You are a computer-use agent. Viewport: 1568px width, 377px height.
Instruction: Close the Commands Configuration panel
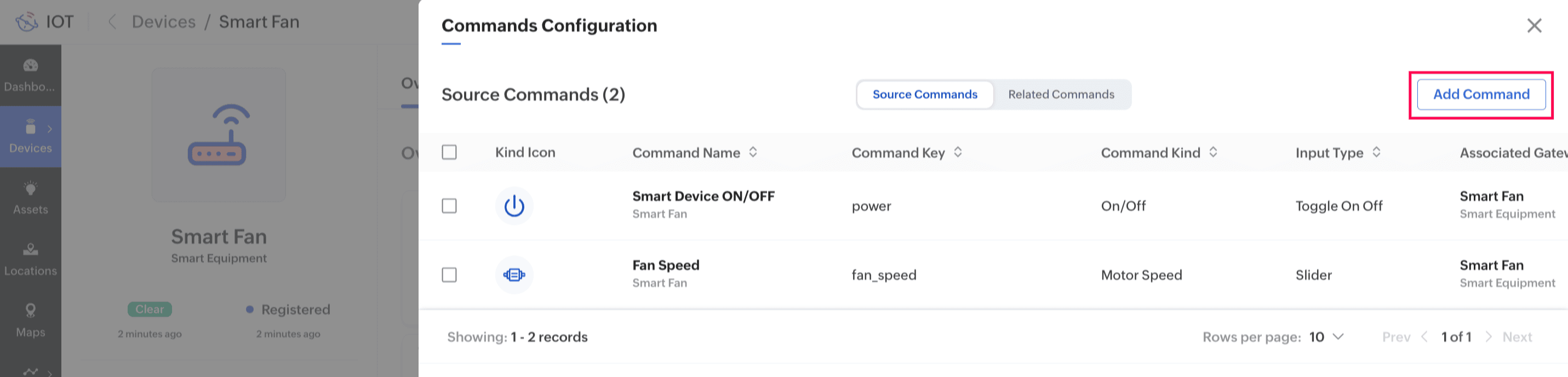point(1534,26)
